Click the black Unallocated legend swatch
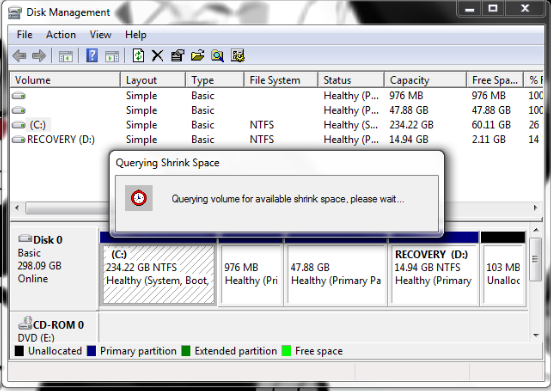Viewport: 551px width, 391px height. coord(19,351)
